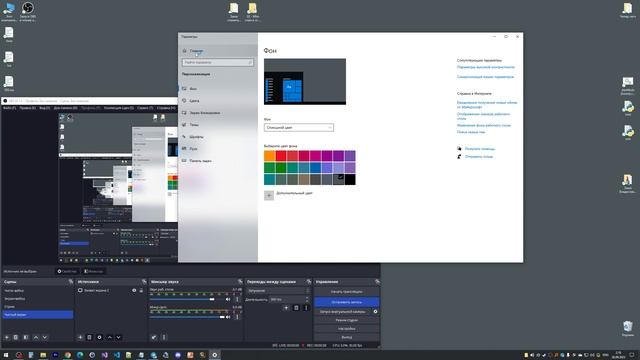Image resolution: width=640 pixels, height=360 pixels.
Task: Open the Фон type dropdown showing Сплошной цвет
Action: pos(299,128)
